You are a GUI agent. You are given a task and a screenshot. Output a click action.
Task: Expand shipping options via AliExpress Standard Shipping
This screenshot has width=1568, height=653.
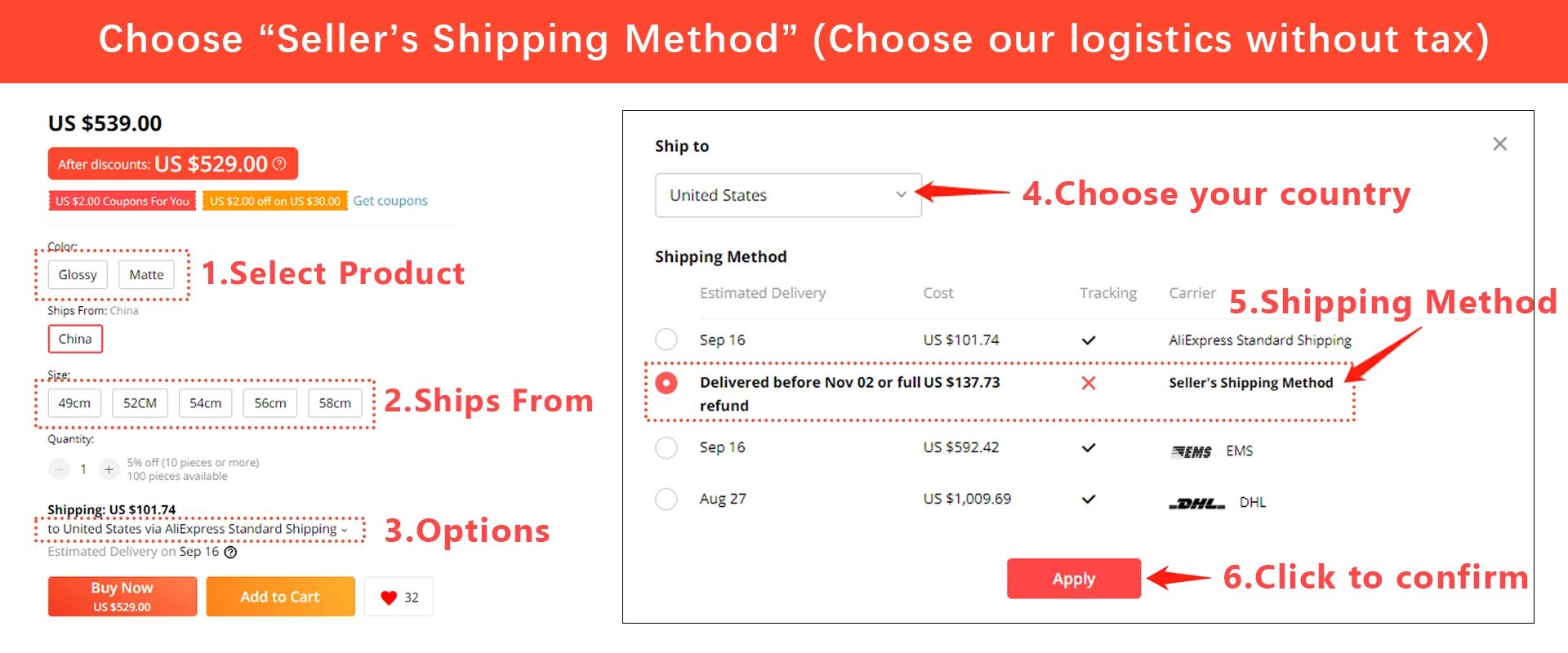(198, 529)
